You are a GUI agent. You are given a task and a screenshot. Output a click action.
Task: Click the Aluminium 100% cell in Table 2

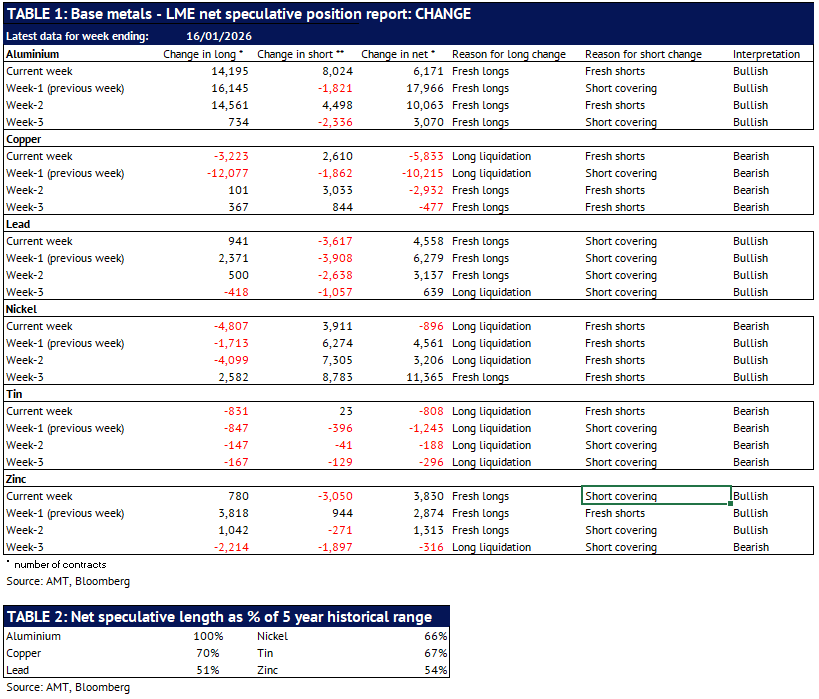point(209,636)
